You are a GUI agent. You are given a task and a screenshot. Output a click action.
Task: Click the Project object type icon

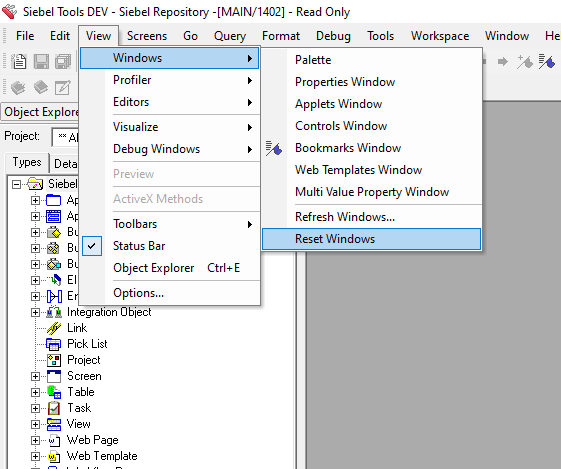pos(54,360)
